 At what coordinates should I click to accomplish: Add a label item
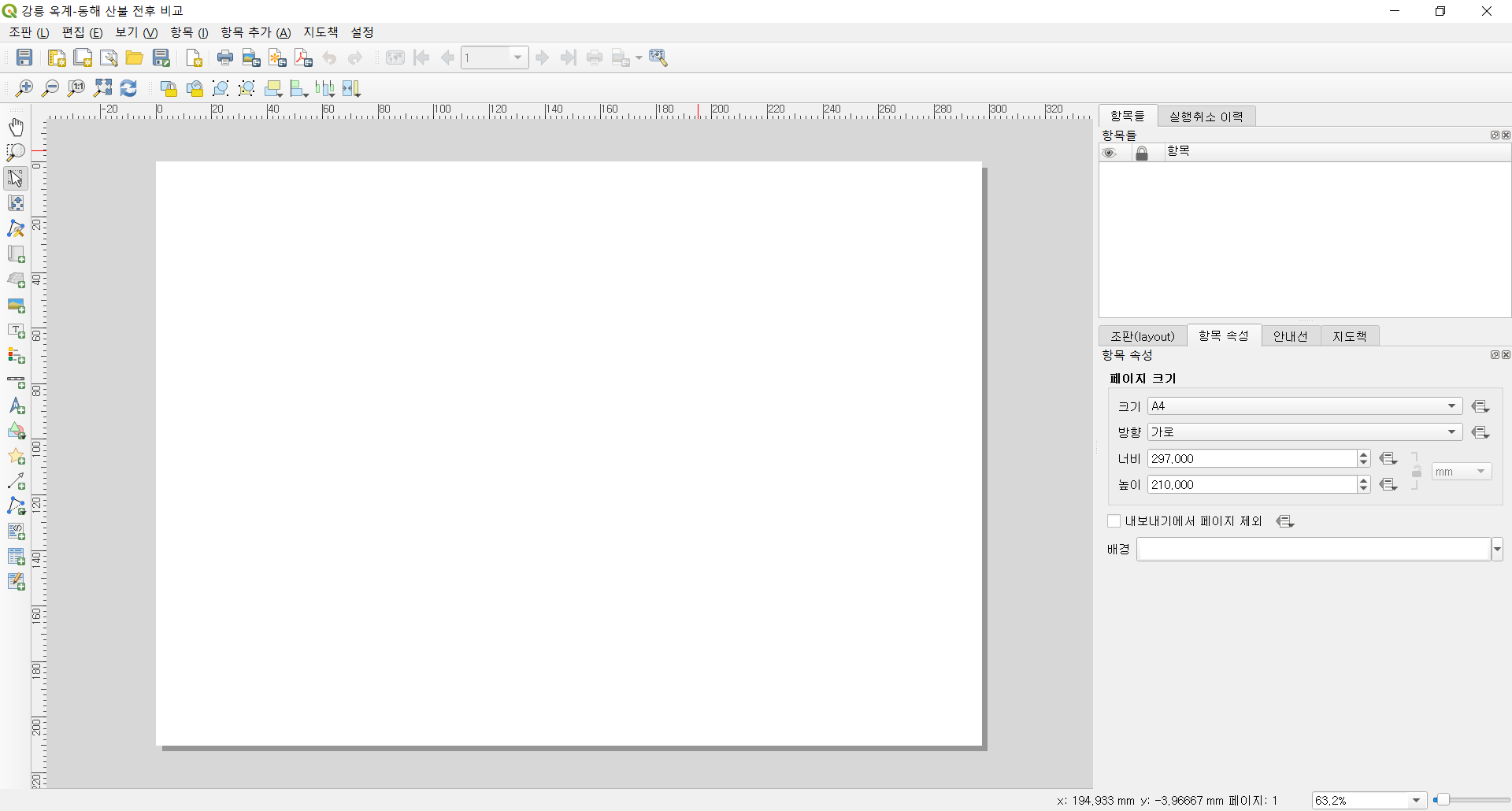(x=16, y=331)
